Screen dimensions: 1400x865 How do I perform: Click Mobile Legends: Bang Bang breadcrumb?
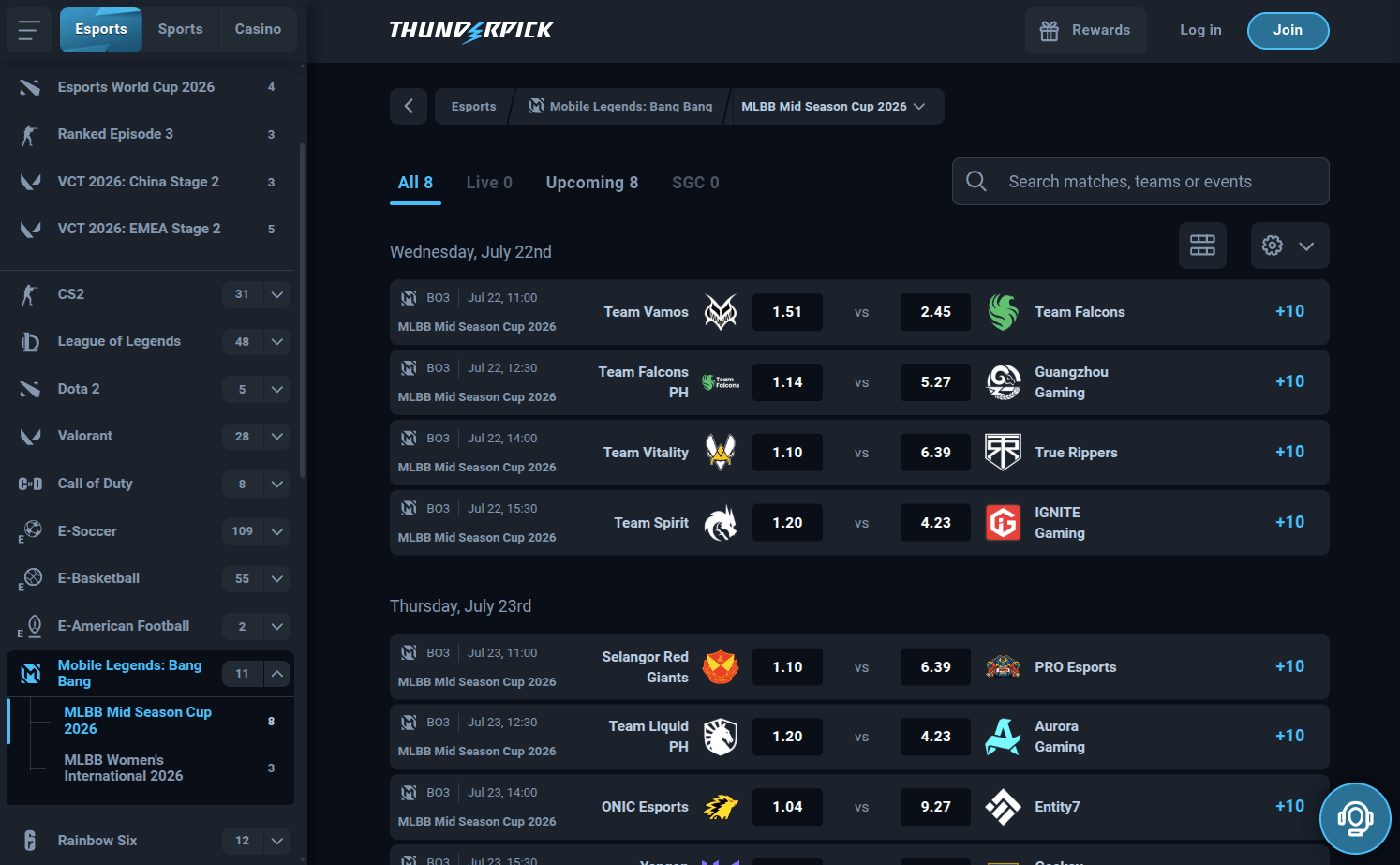(x=619, y=106)
